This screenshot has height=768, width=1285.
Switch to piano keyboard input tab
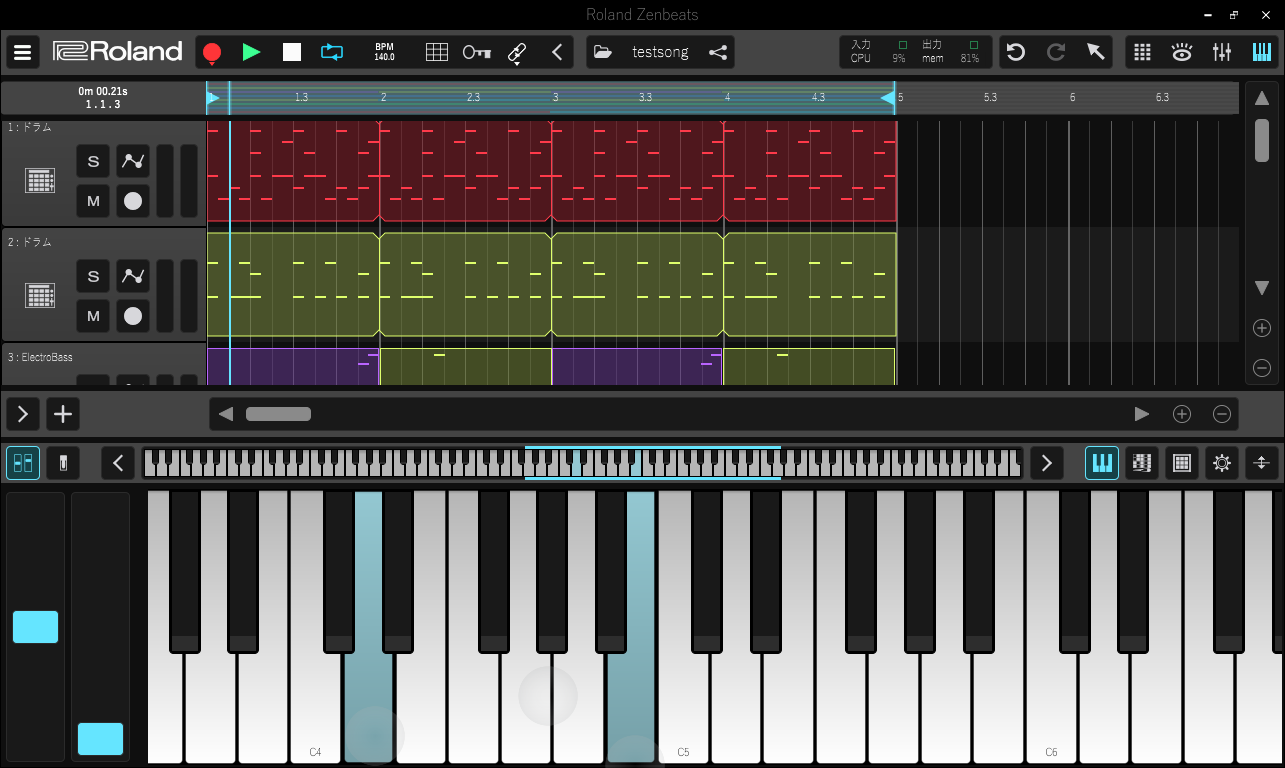pos(1102,463)
